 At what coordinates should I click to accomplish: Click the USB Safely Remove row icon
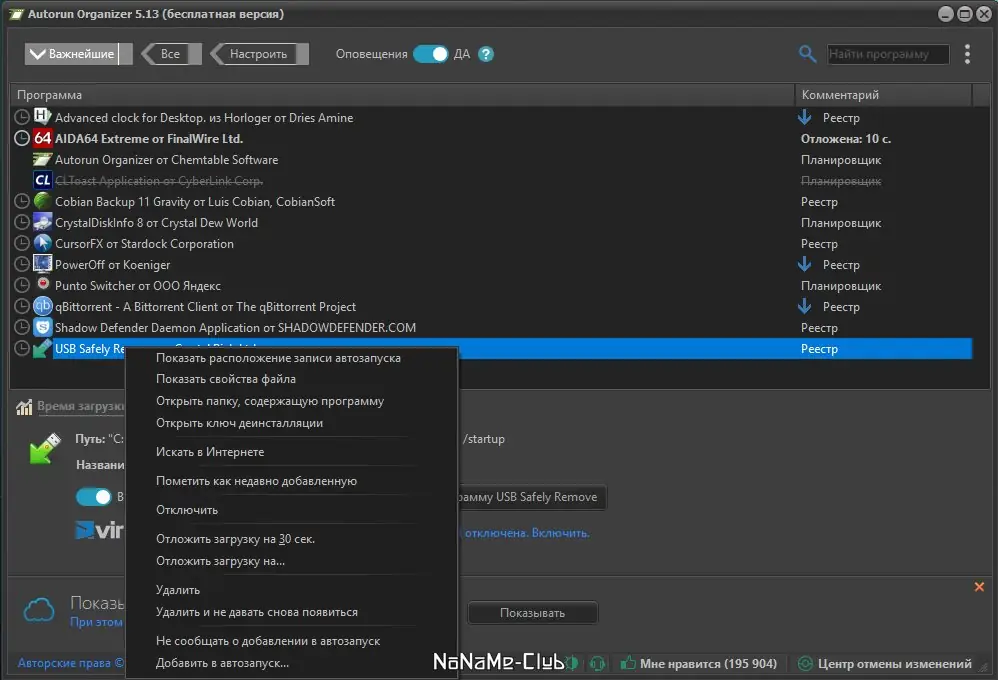(x=43, y=348)
